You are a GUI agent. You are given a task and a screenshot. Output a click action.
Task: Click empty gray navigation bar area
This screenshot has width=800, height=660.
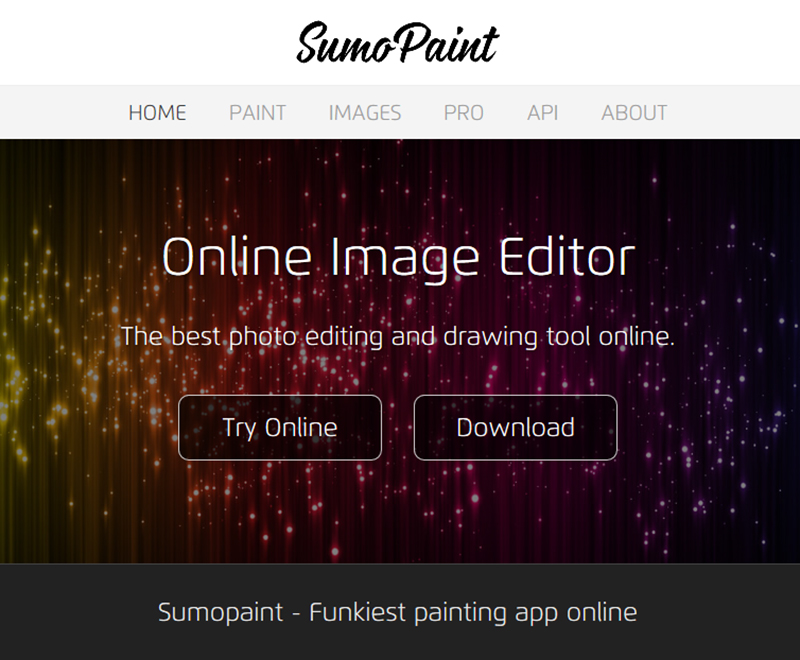[x=735, y=112]
